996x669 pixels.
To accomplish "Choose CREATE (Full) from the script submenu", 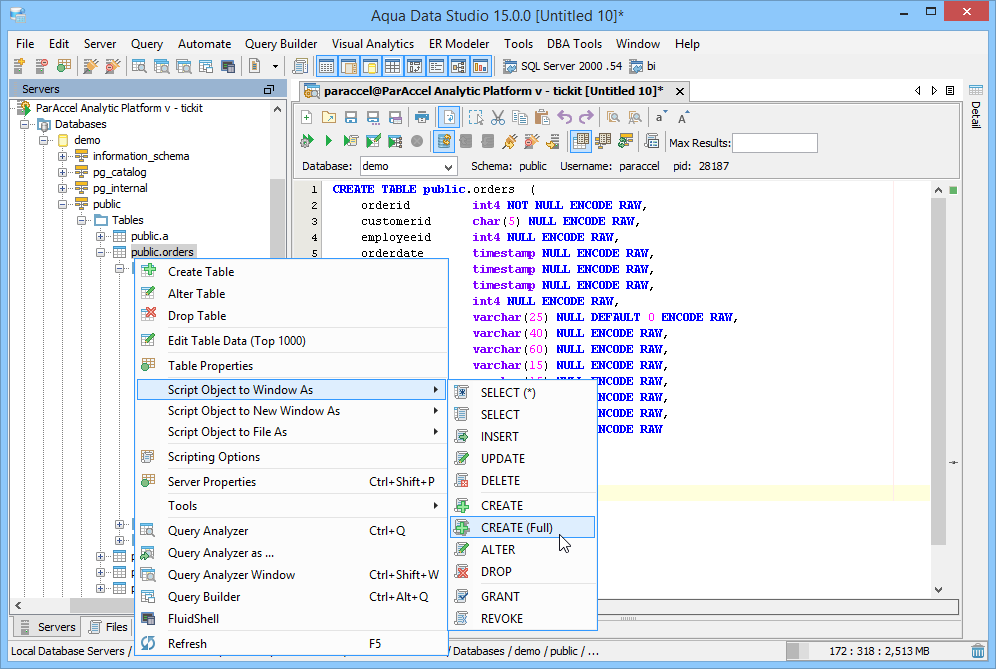I will pos(522,527).
